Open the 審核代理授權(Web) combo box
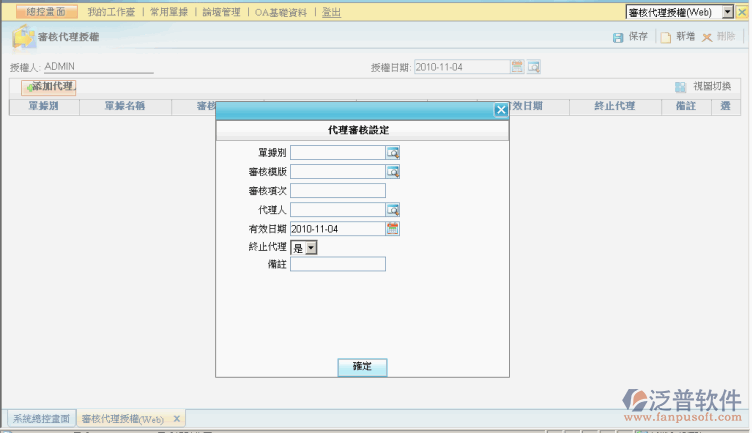 click(680, 12)
